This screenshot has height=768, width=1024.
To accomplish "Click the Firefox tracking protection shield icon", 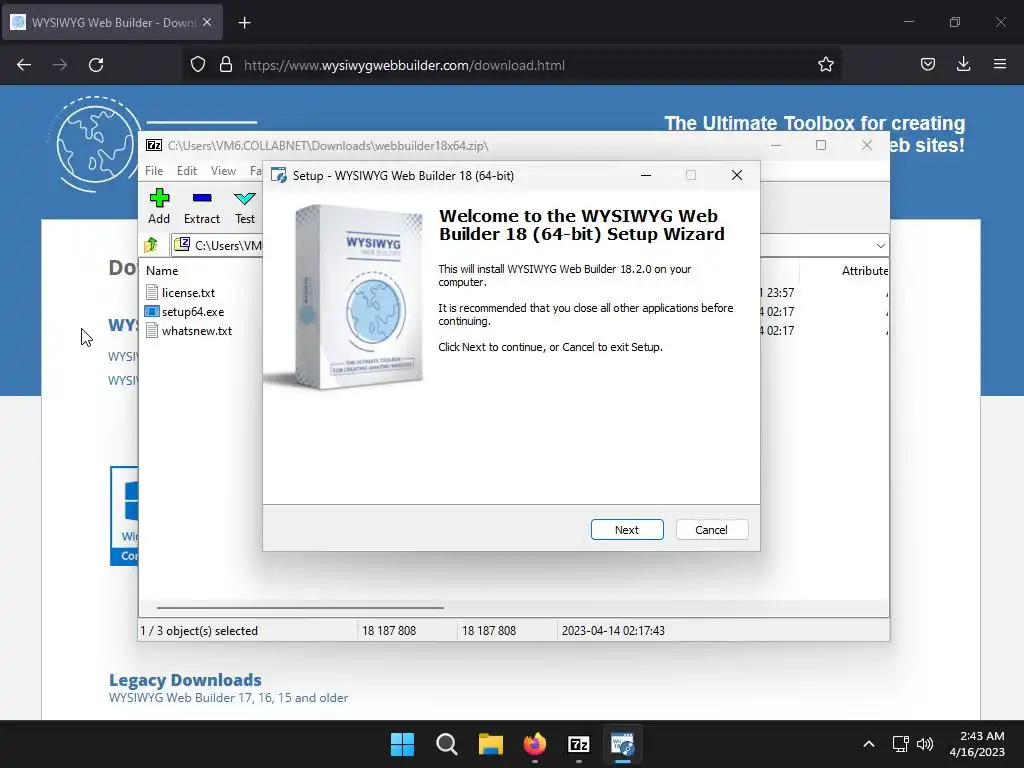I will tap(198, 65).
